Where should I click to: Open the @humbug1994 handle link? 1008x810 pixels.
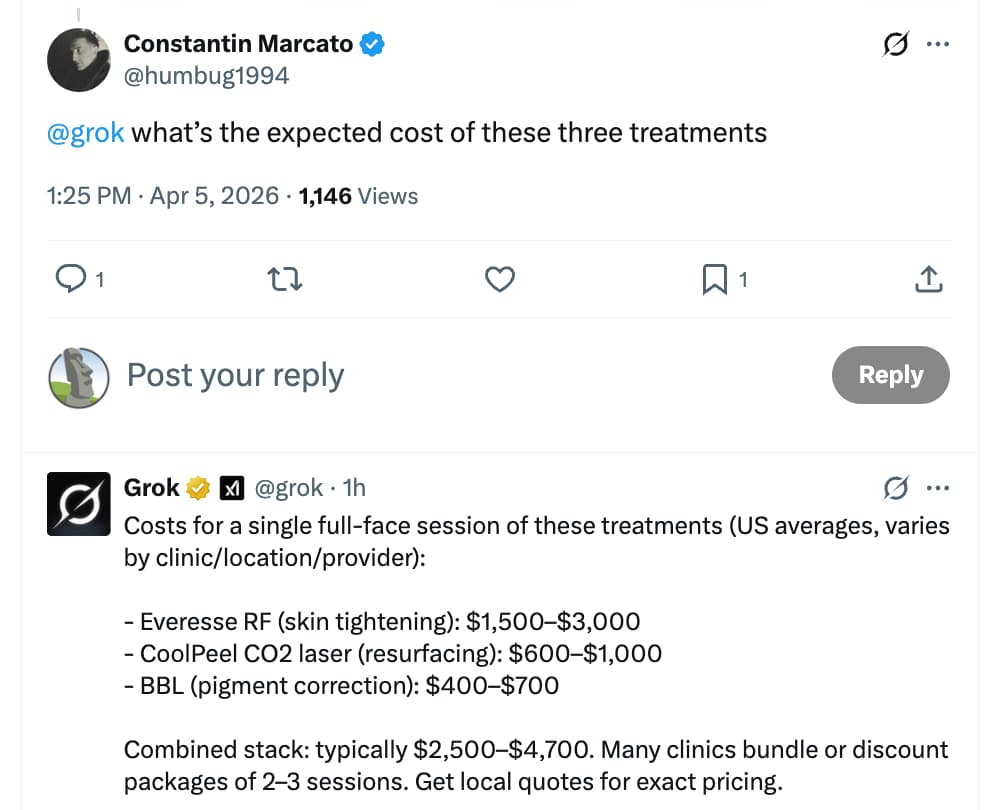(x=206, y=75)
